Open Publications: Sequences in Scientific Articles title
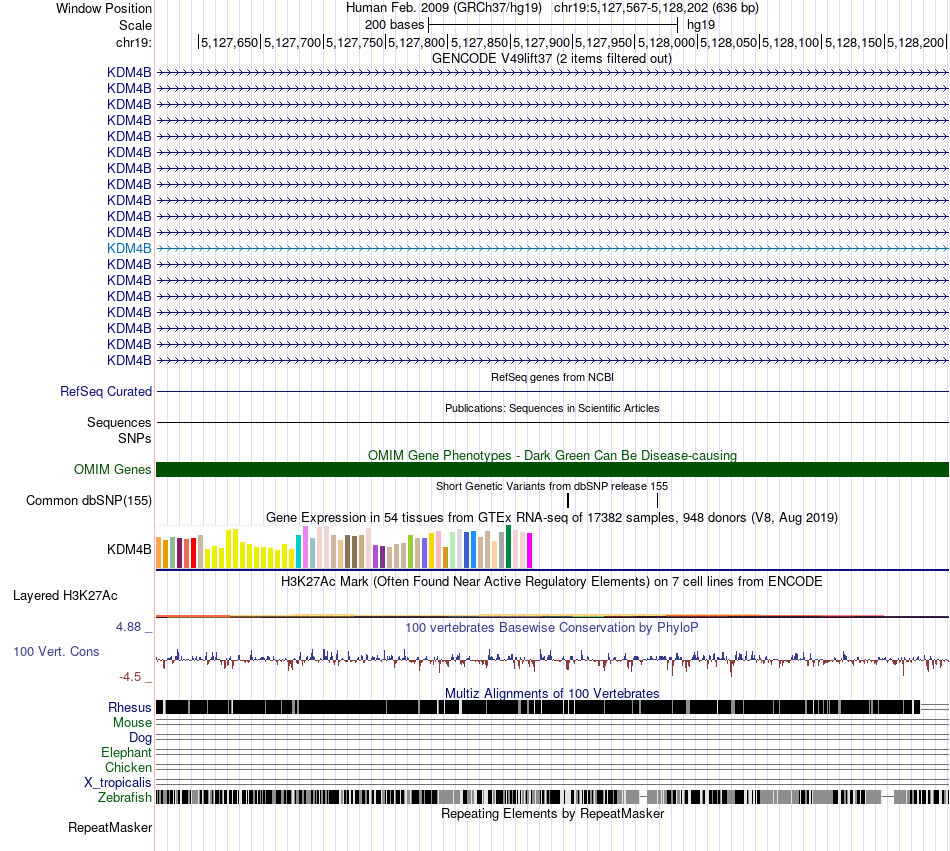Image resolution: width=950 pixels, height=851 pixels. (552, 408)
